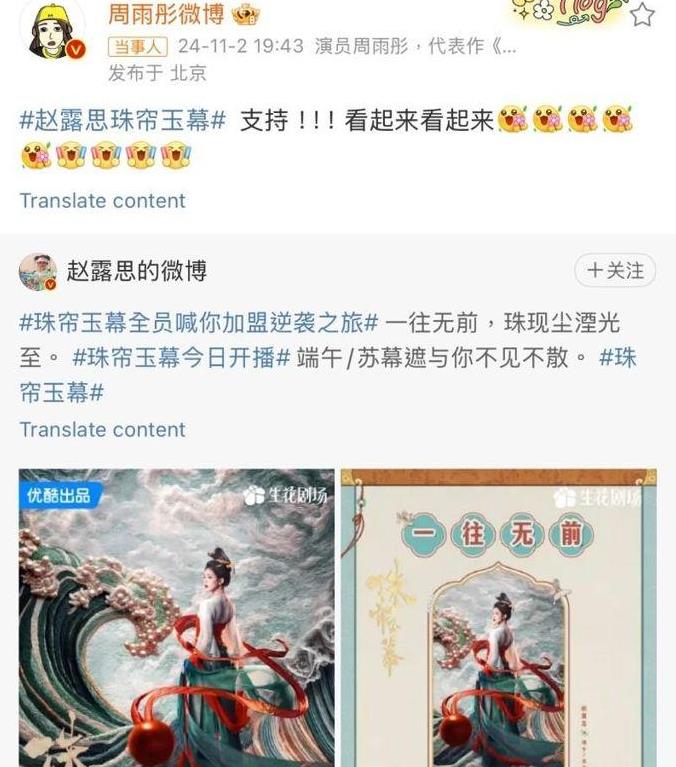View the 一往无前 poster image
This screenshot has height=767, width=676.
(498, 618)
